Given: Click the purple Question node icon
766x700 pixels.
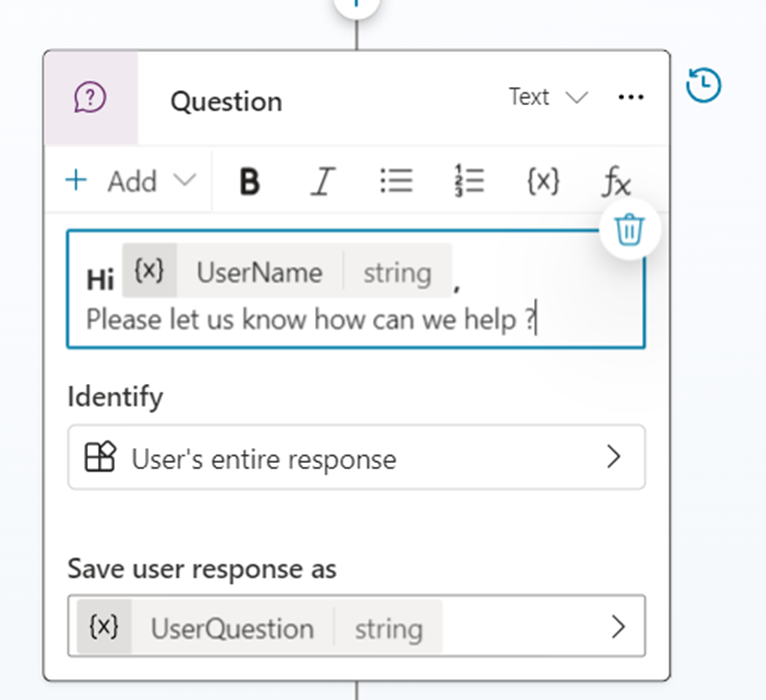Looking at the screenshot, I should pyautogui.click(x=91, y=98).
